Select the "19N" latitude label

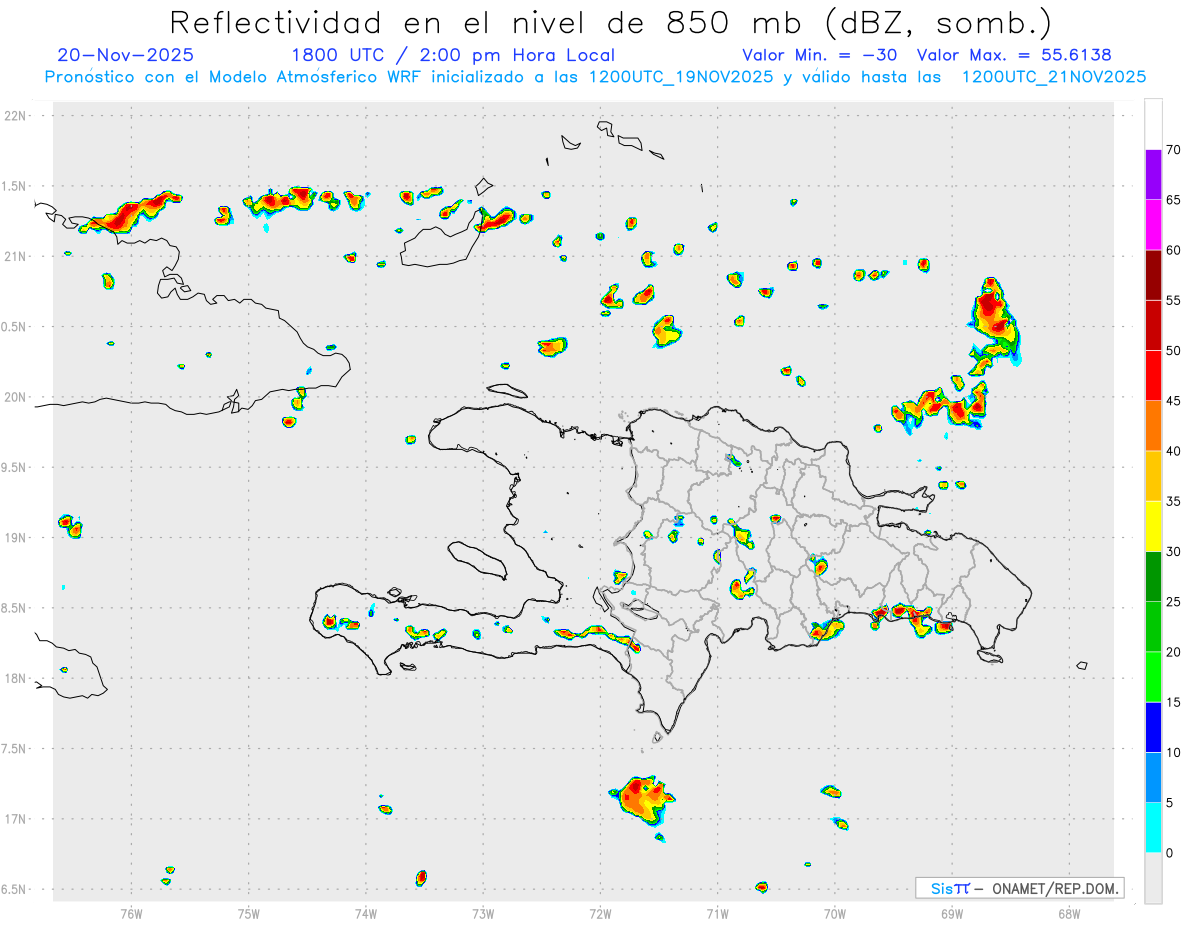point(17,537)
